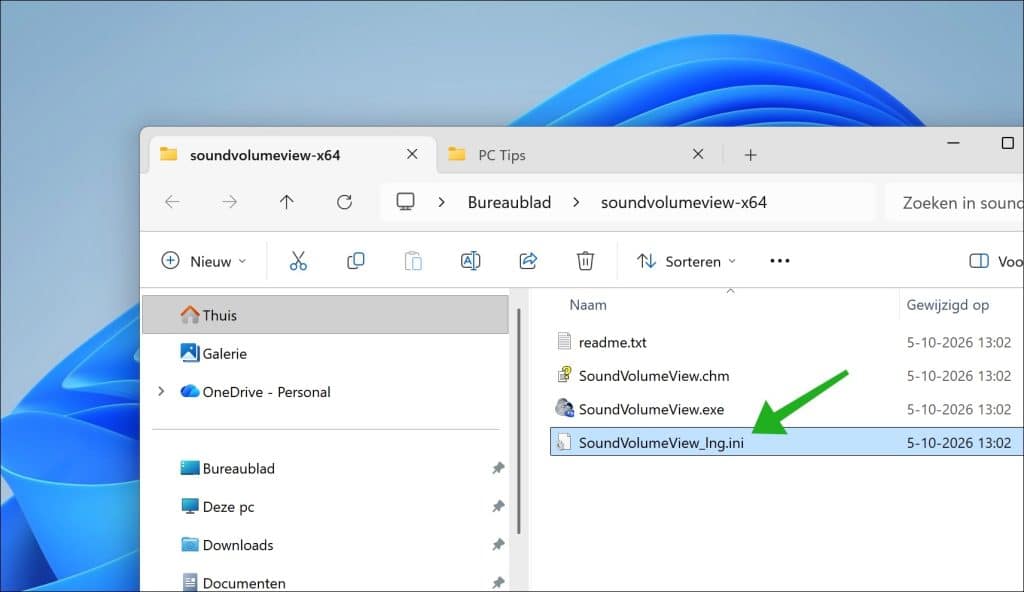Image resolution: width=1024 pixels, height=592 pixels.
Task: Click the Paste toolbar icon
Action: click(x=413, y=261)
